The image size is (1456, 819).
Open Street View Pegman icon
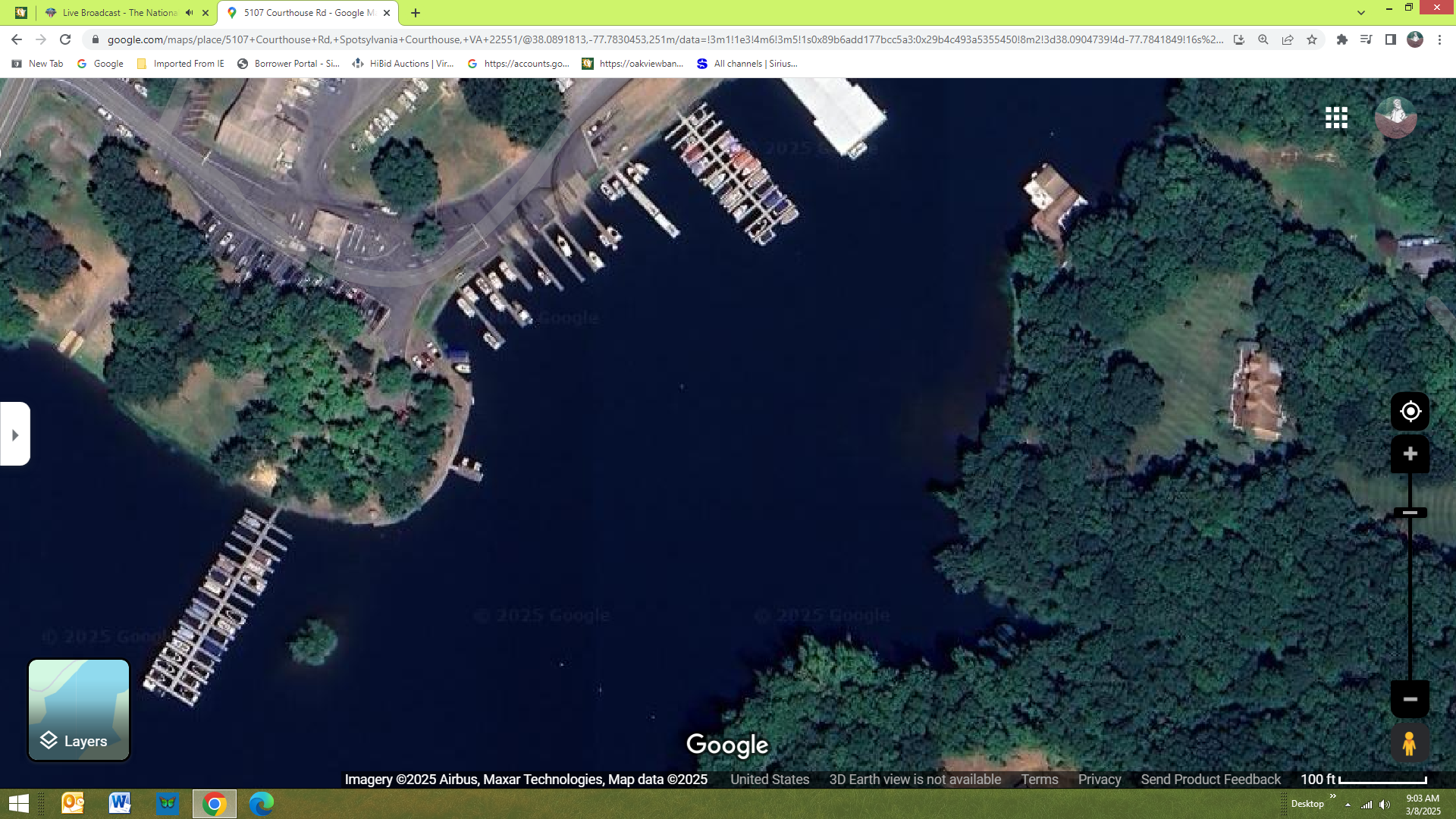[x=1409, y=743]
